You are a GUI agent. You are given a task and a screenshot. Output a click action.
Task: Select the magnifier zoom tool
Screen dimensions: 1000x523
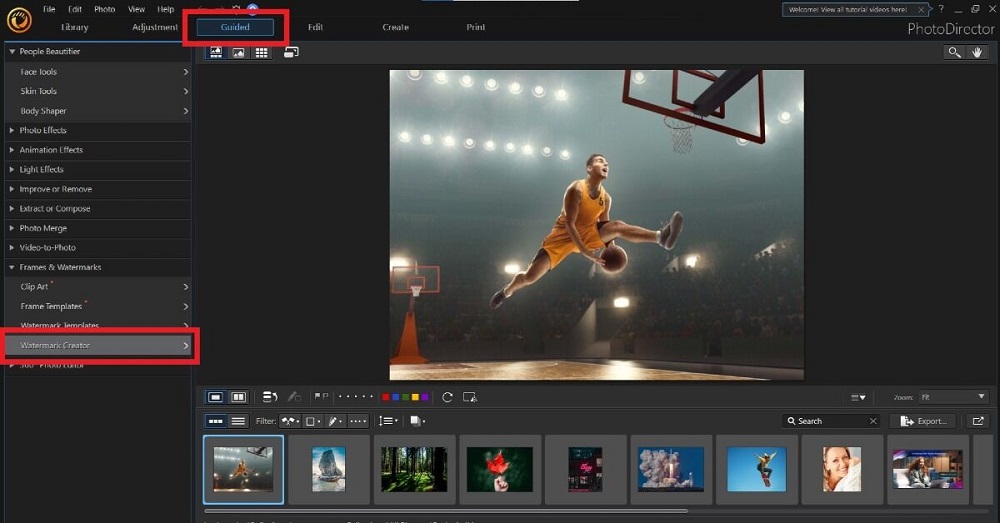click(x=954, y=52)
